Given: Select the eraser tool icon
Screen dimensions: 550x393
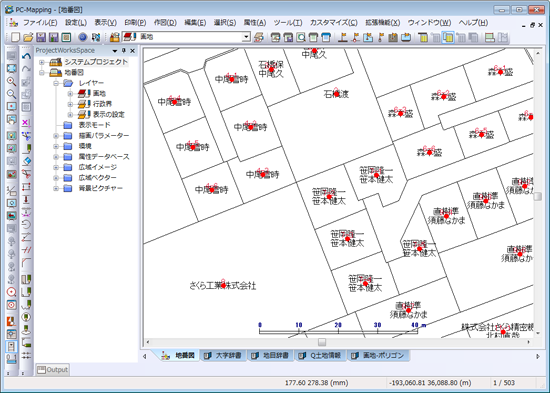Looking at the screenshot, I should point(26,161).
